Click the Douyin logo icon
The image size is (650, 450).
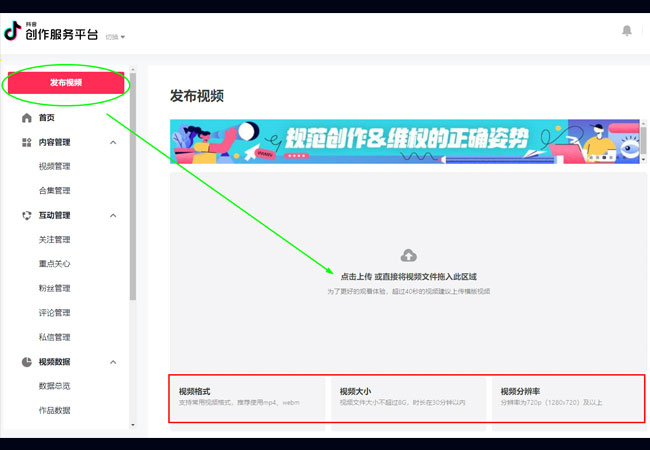click(x=12, y=32)
